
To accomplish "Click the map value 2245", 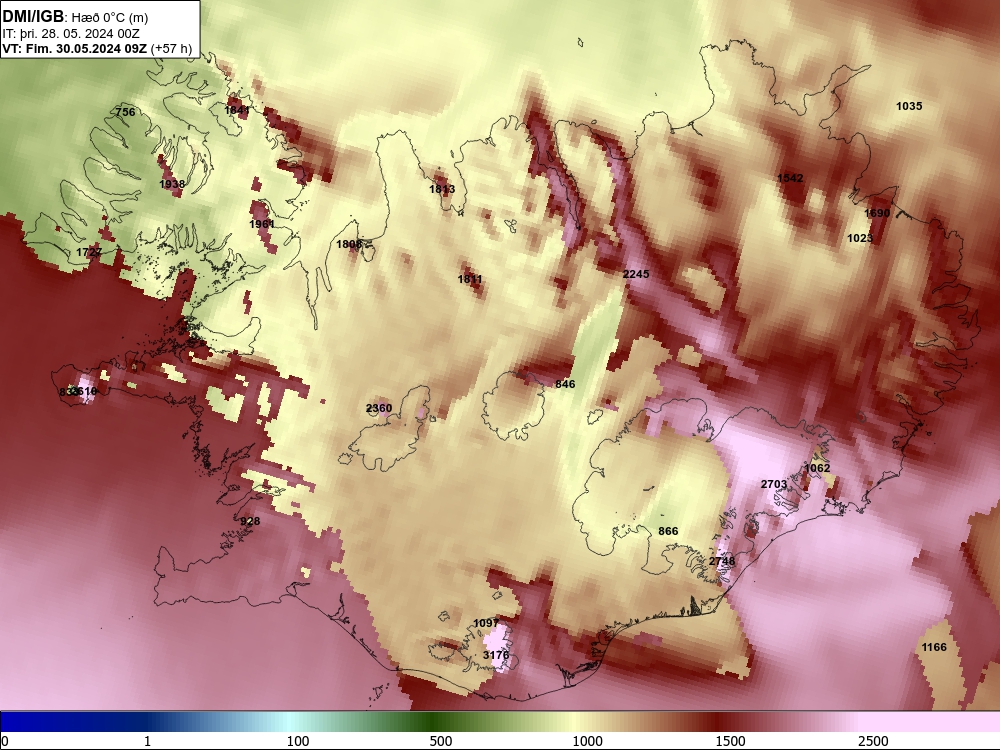I will (x=636, y=274).
